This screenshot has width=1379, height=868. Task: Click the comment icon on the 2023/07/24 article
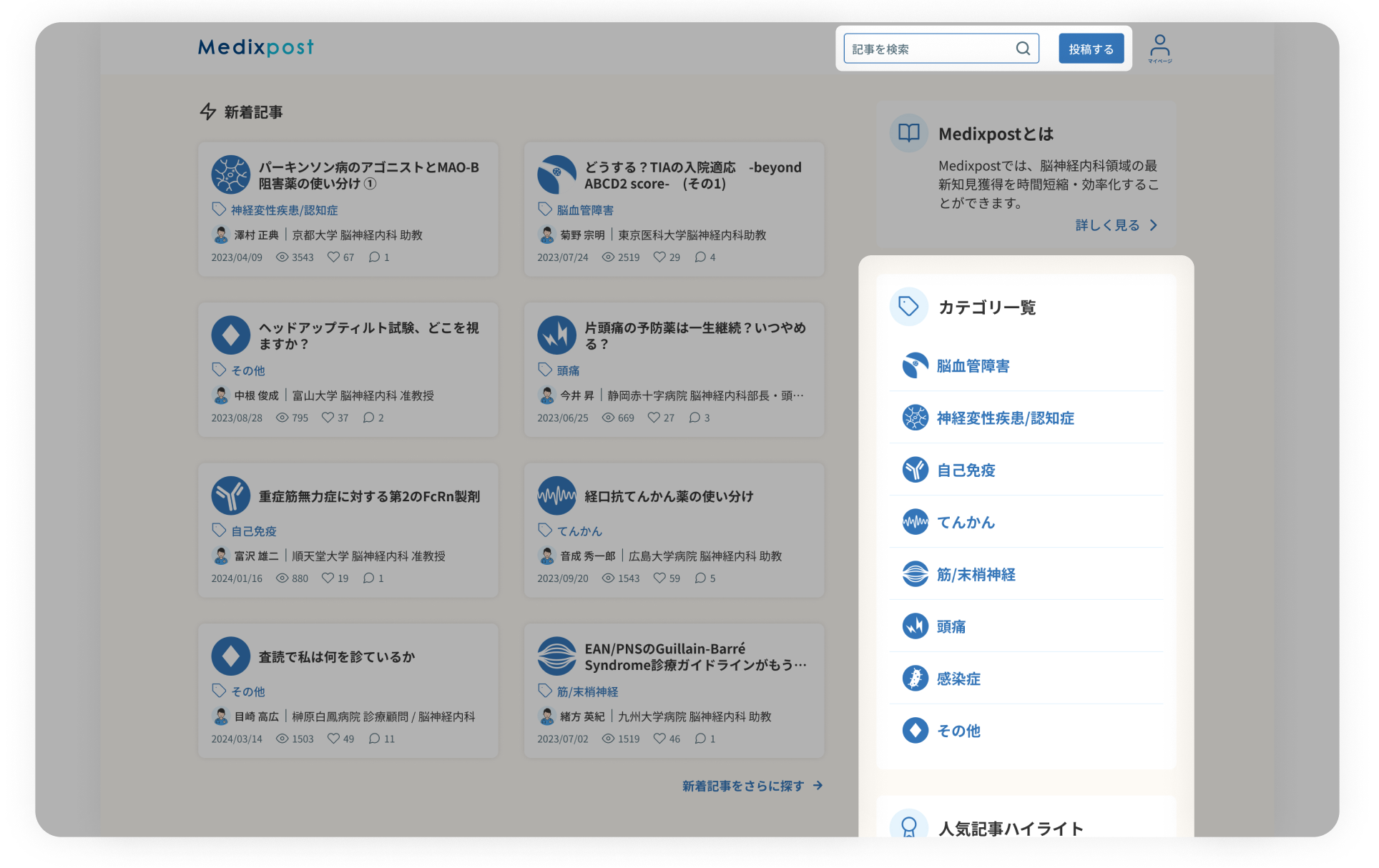[x=700, y=257]
